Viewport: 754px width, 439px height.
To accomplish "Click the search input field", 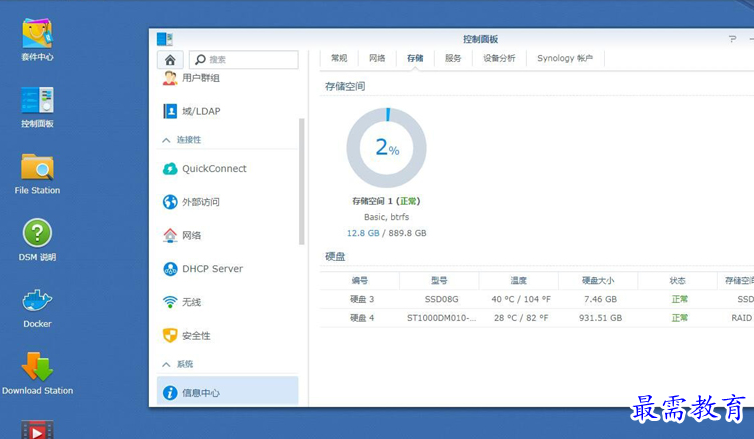I will tap(244, 60).
